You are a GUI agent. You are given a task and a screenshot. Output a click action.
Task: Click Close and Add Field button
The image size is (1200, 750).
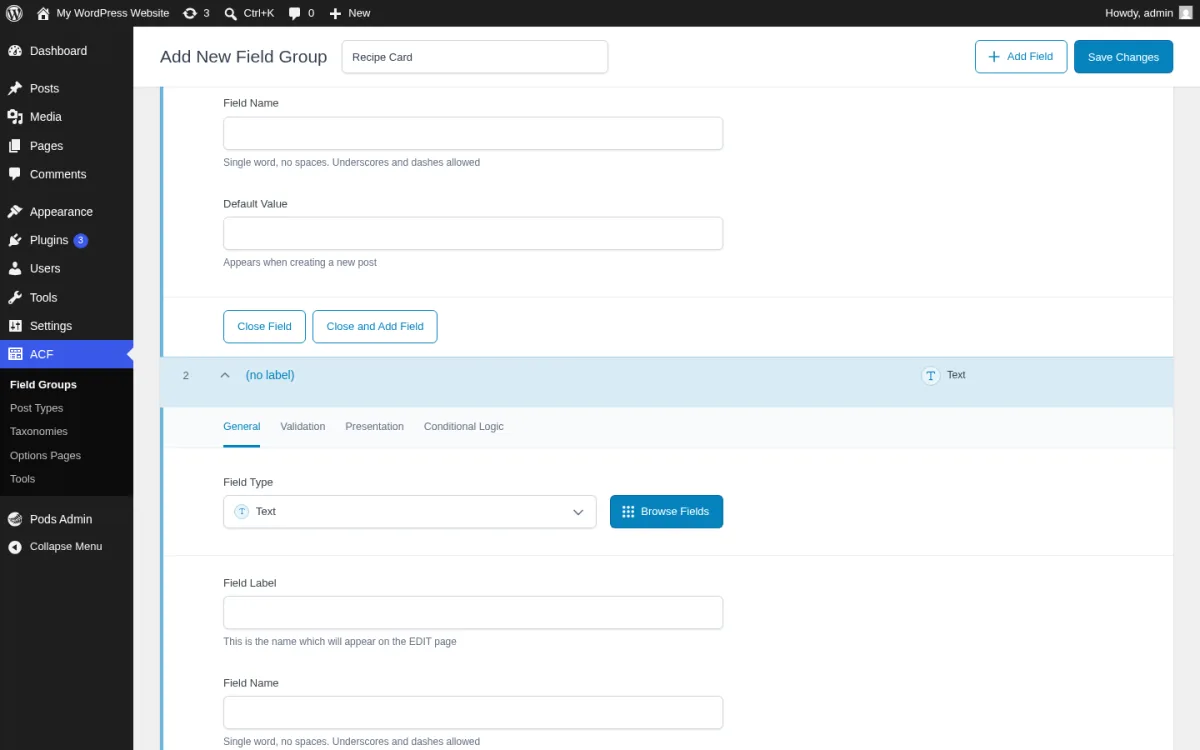pos(375,327)
